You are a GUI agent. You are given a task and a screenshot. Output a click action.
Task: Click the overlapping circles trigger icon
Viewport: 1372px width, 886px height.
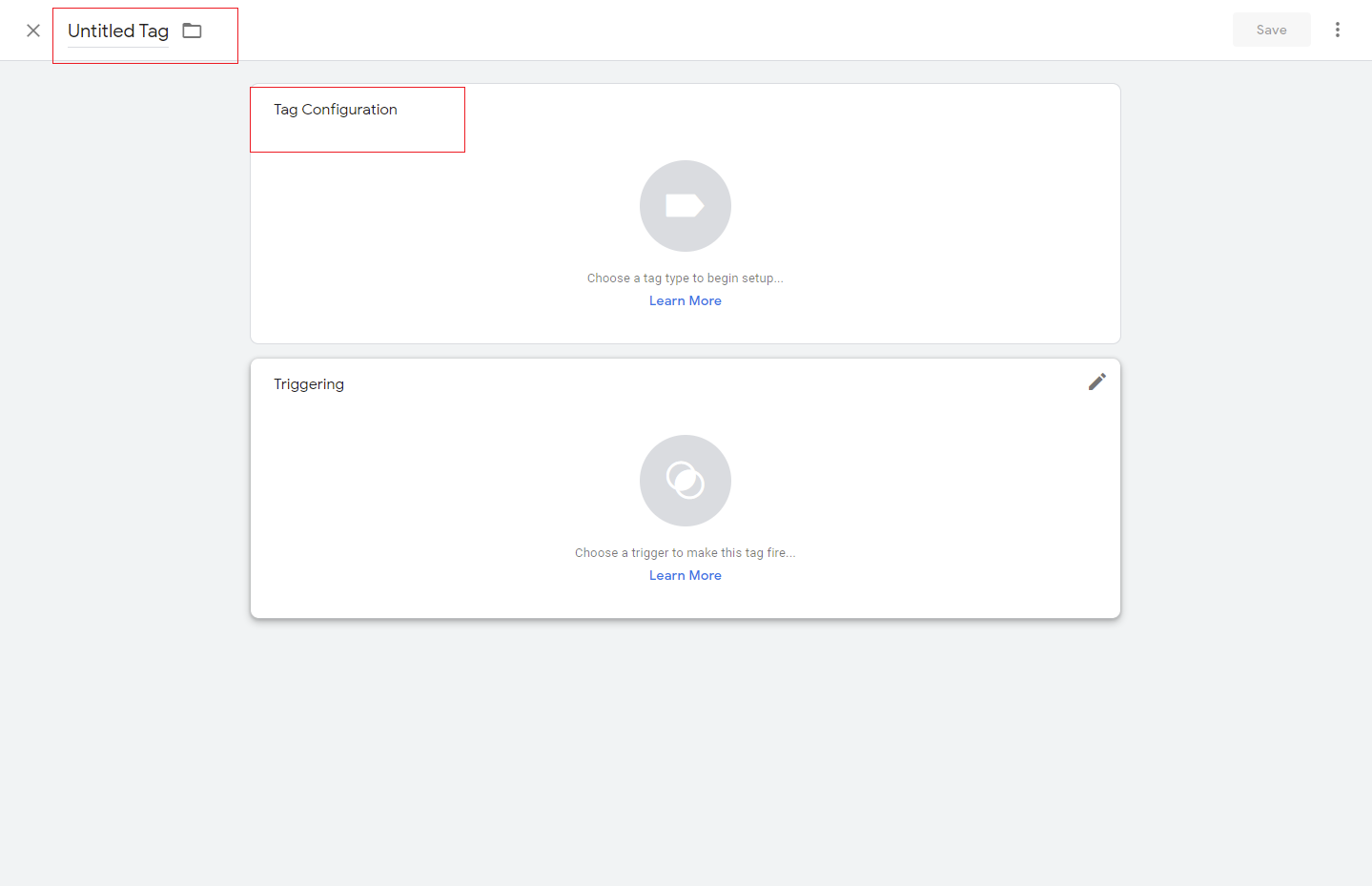pyautogui.click(x=685, y=481)
